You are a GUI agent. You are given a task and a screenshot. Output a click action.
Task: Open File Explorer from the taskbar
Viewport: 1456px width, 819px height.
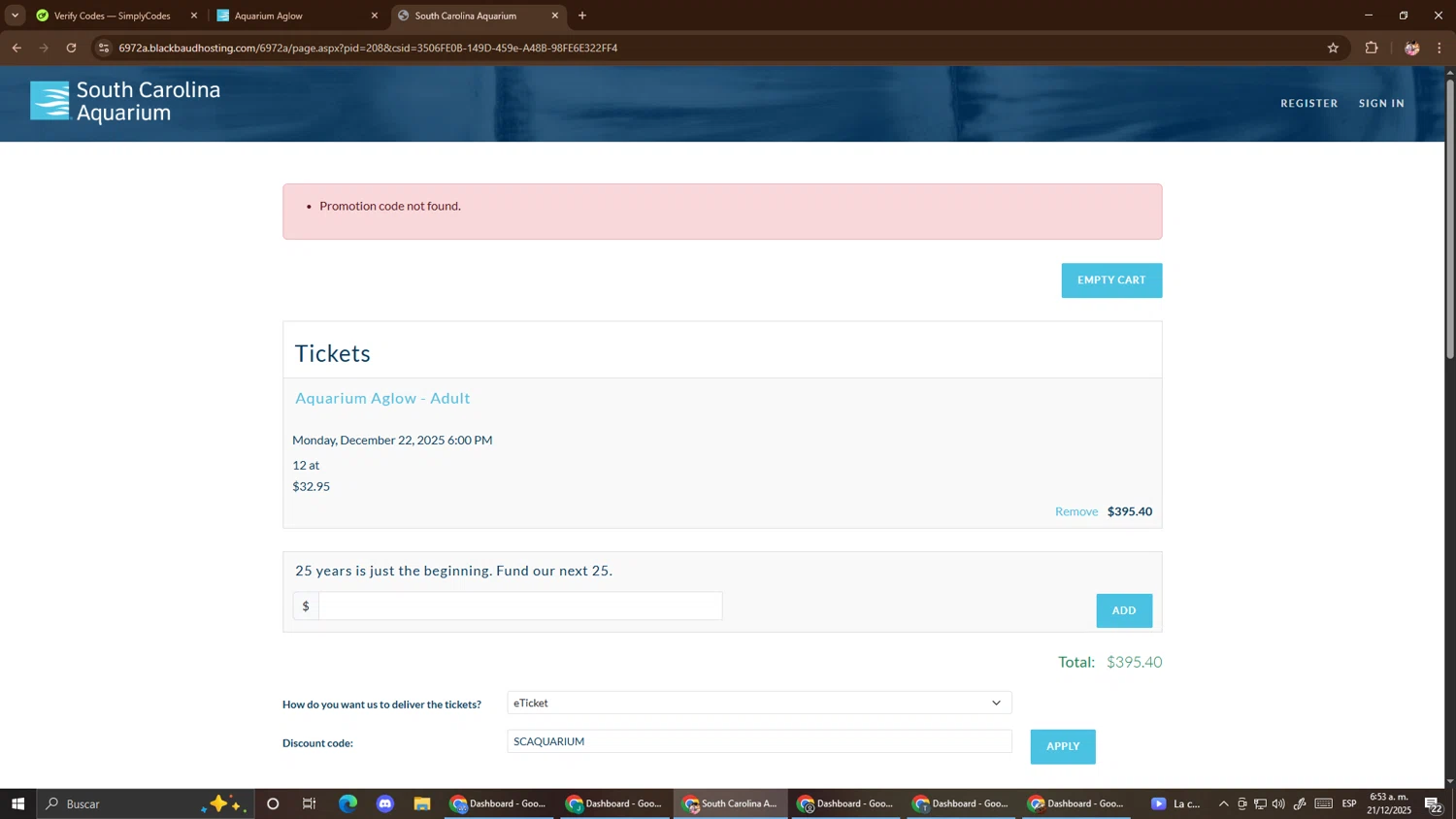[x=422, y=803]
